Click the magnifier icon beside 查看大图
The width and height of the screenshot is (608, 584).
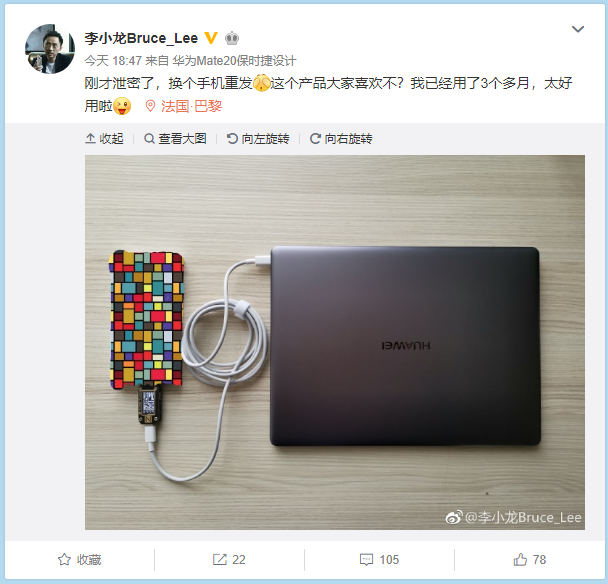[x=149, y=138]
